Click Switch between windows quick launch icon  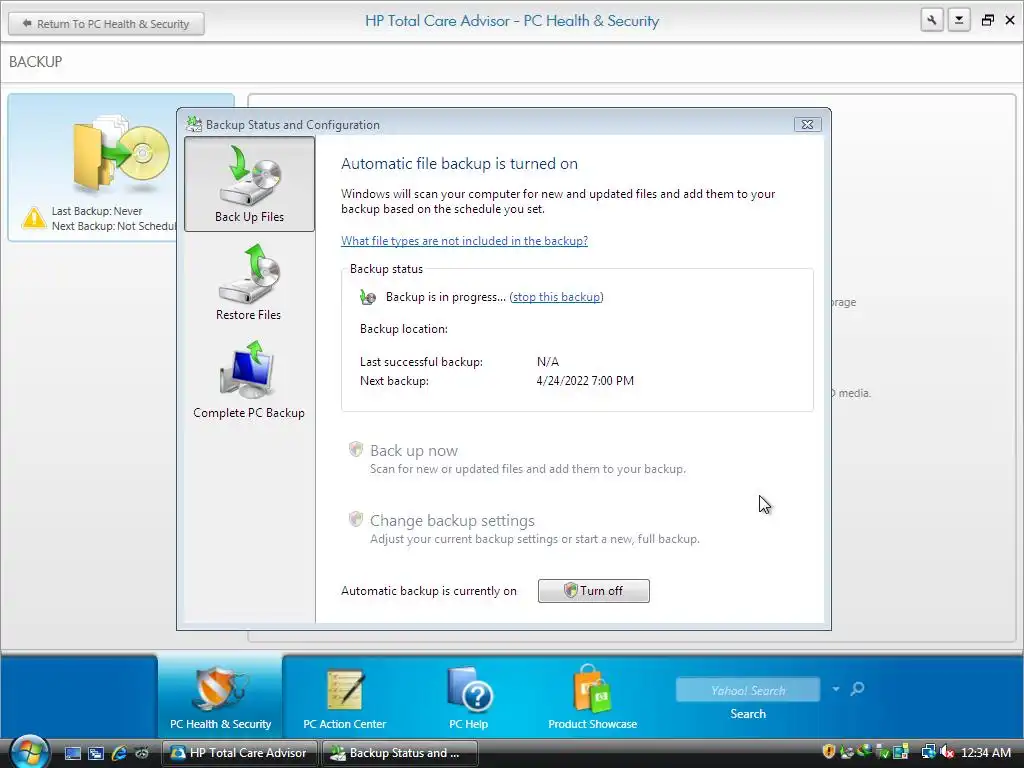(96, 753)
